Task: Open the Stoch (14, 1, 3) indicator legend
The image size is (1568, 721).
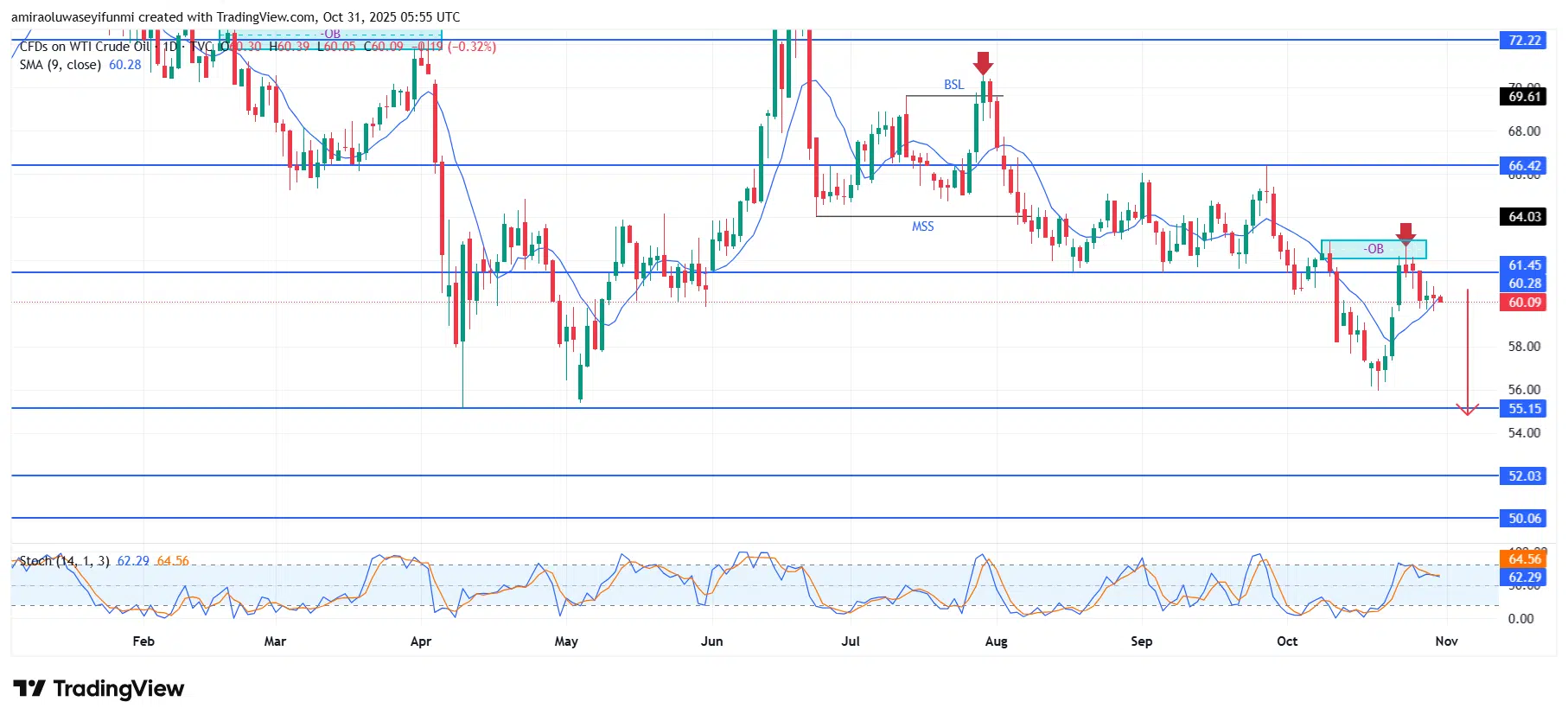Action: click(64, 561)
